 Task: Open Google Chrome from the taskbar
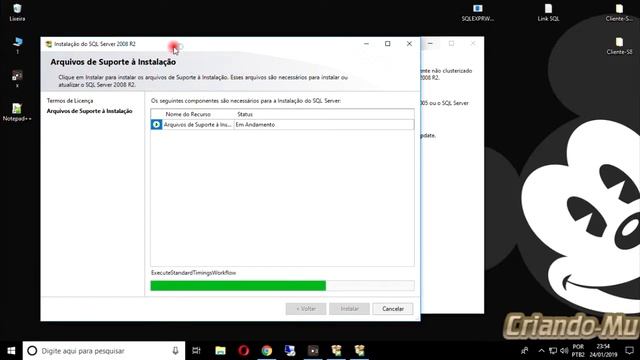(267, 351)
